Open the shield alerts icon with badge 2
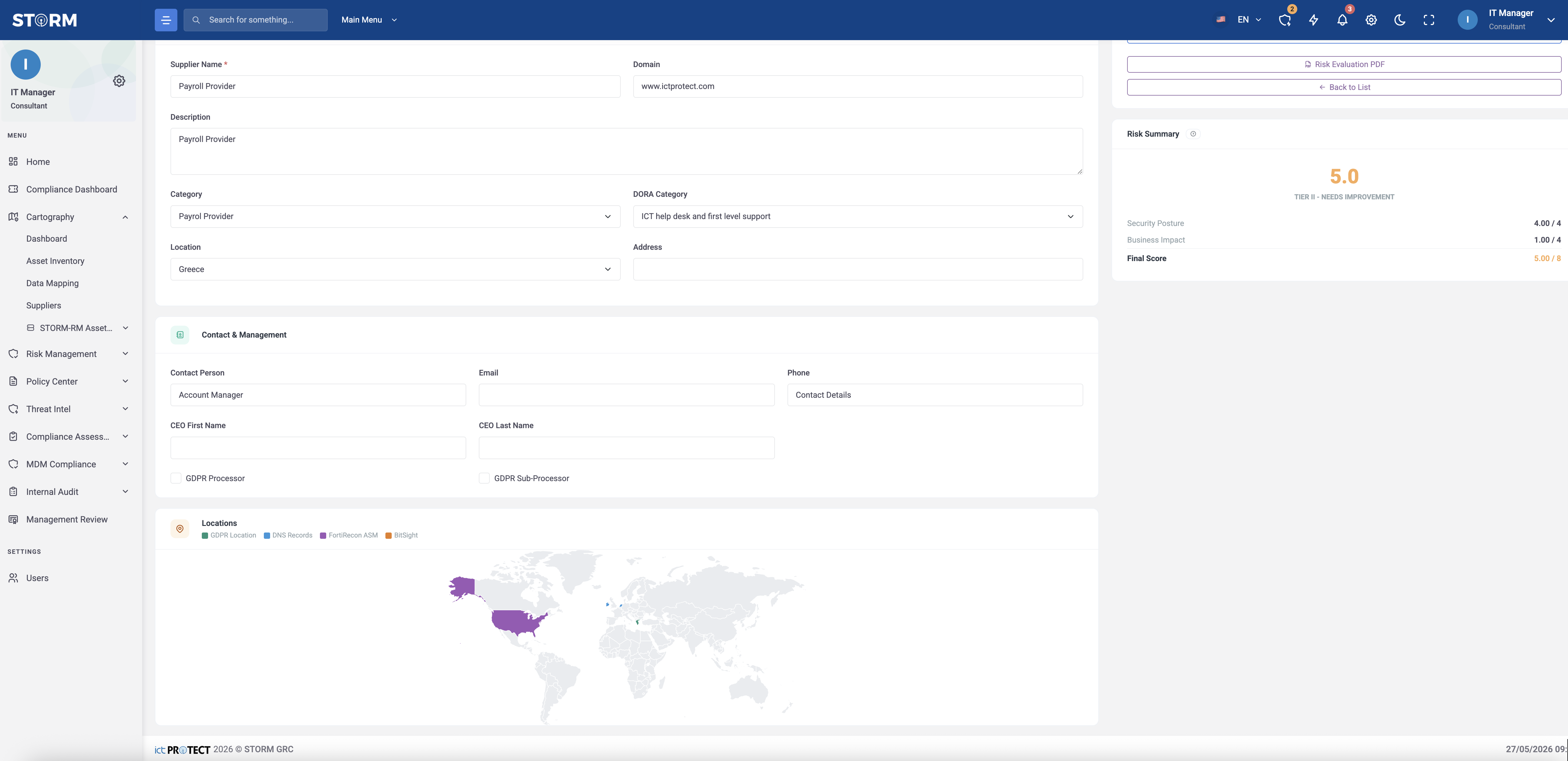This screenshot has height=761, width=1568. pyautogui.click(x=1285, y=20)
